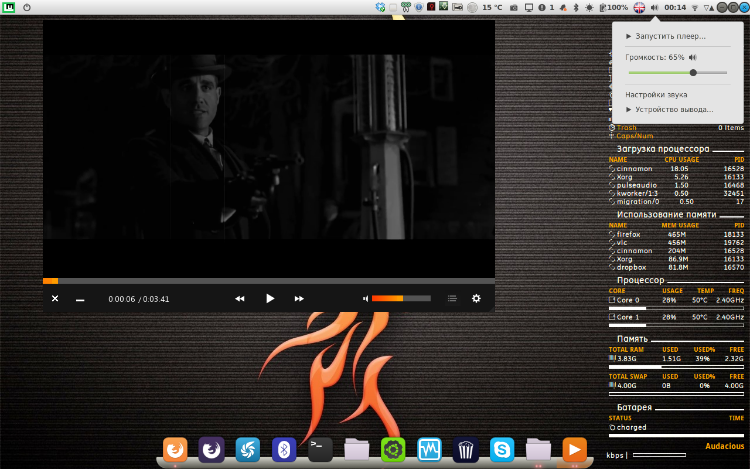Open the player settings gear
The image size is (750, 469).
pyautogui.click(x=476, y=298)
